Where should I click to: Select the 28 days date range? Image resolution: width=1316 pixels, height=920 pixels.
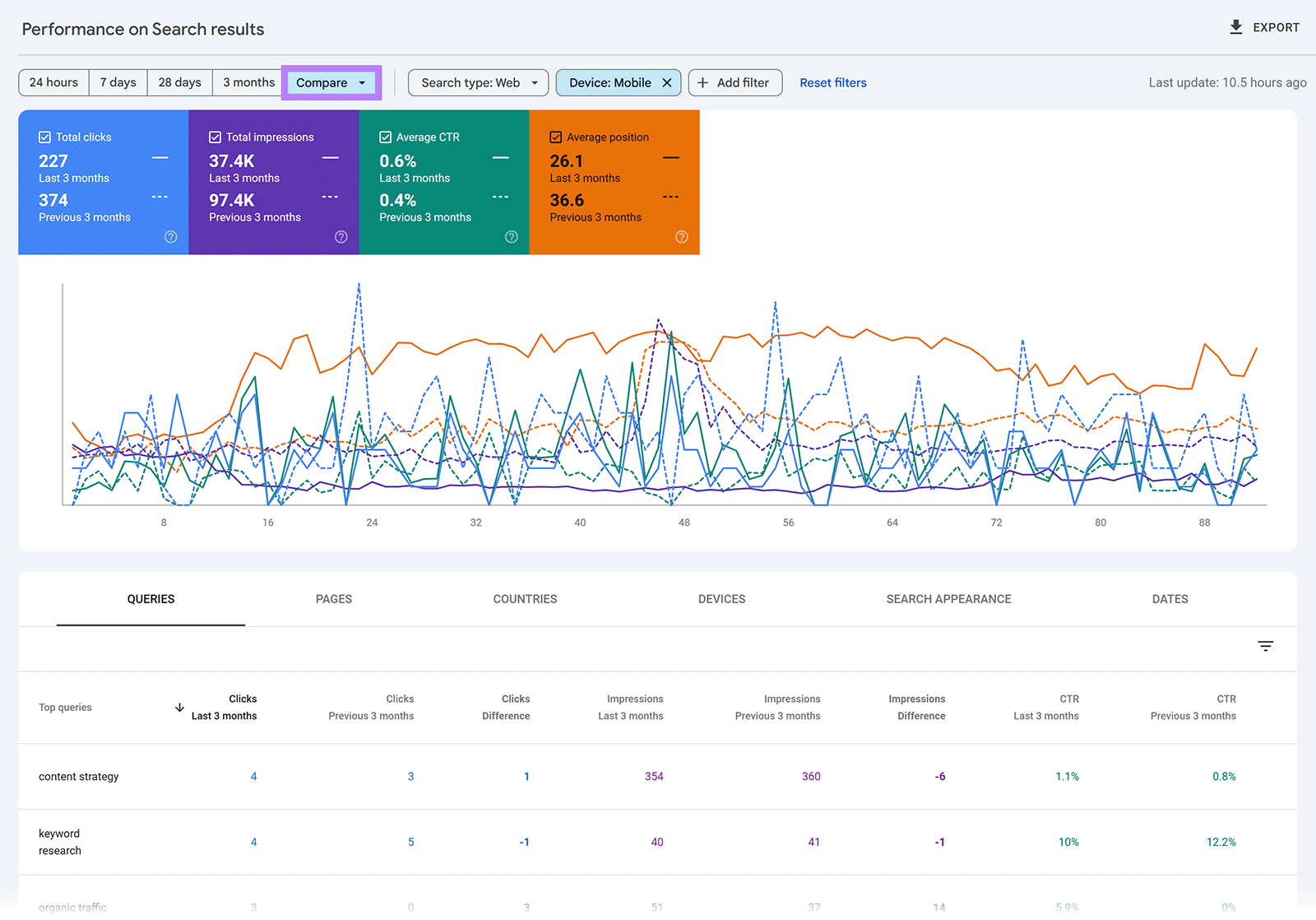[179, 82]
